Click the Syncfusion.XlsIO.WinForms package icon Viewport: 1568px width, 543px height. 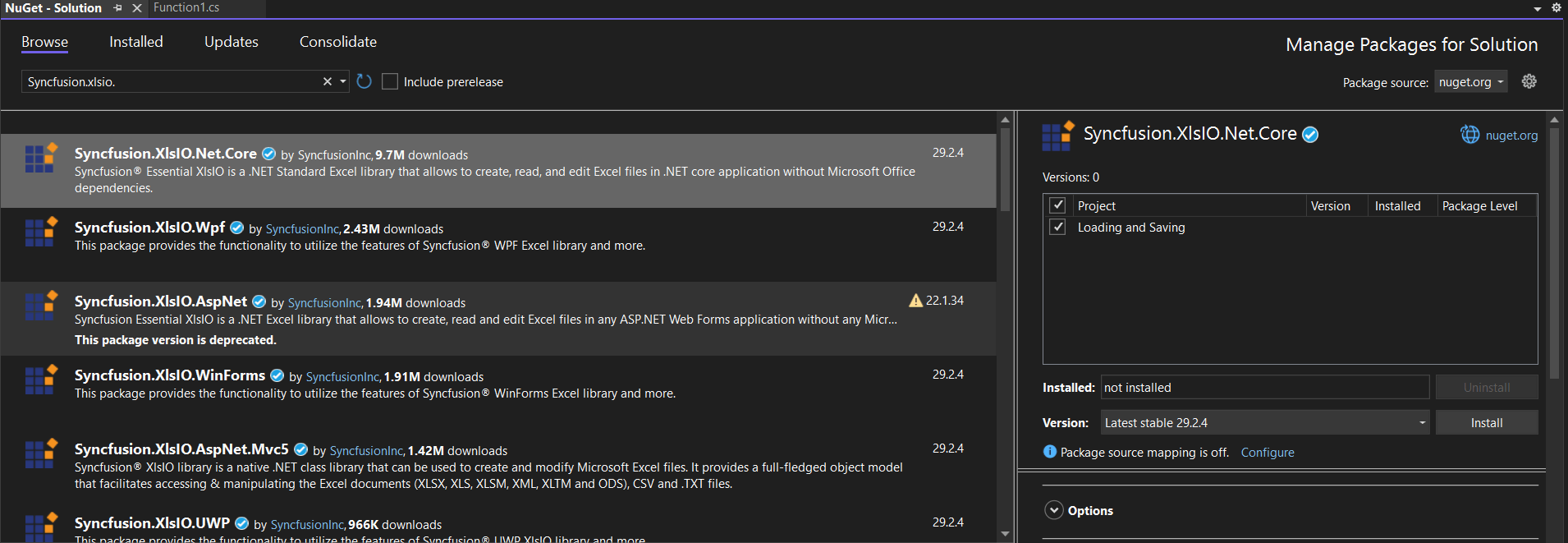point(40,380)
